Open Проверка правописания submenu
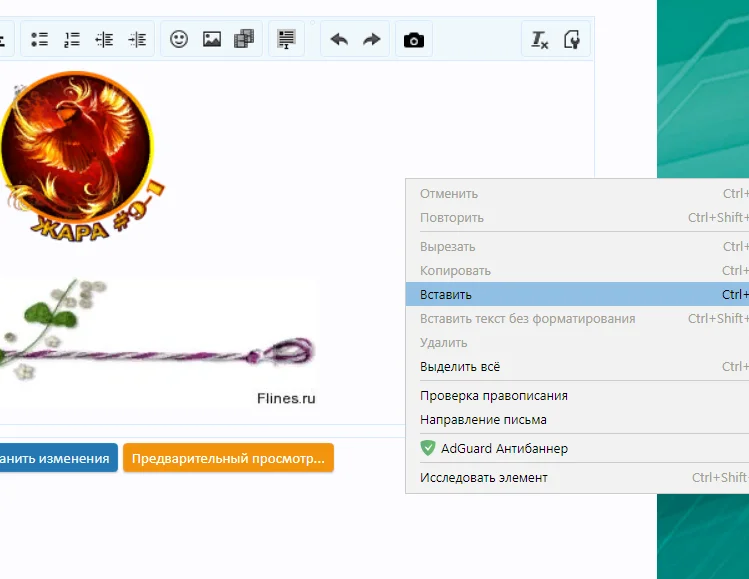 pyautogui.click(x=577, y=396)
